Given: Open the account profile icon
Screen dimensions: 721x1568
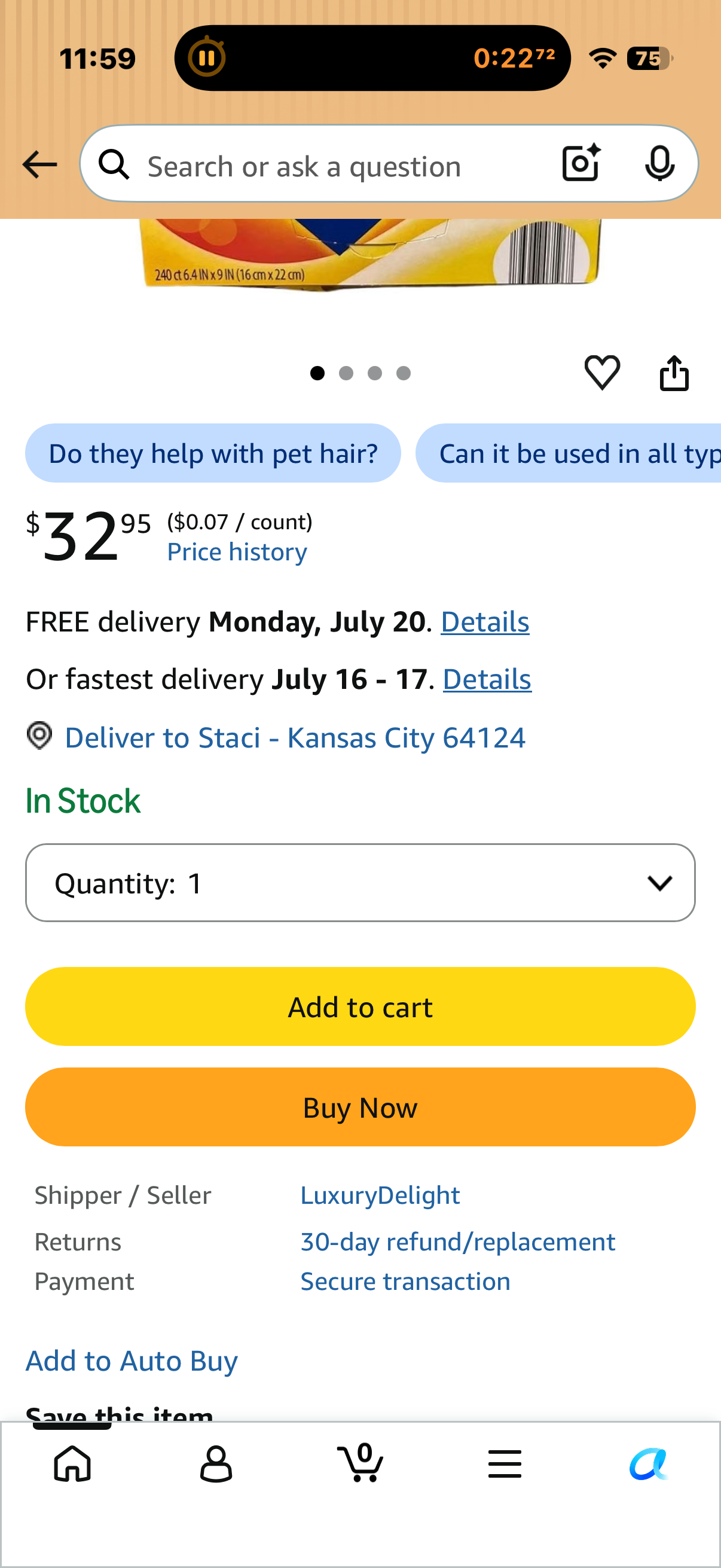Looking at the screenshot, I should [x=216, y=1463].
